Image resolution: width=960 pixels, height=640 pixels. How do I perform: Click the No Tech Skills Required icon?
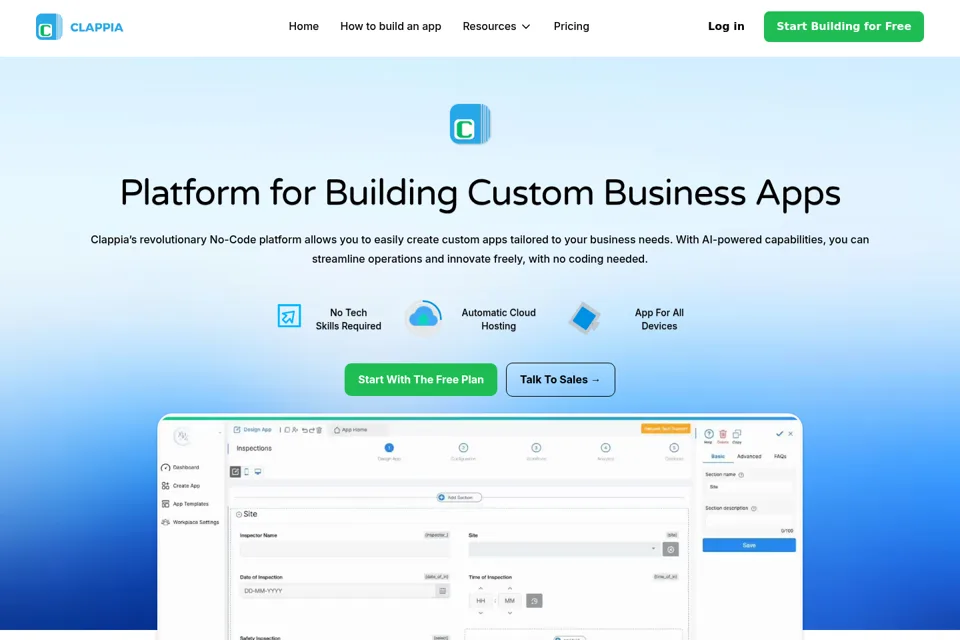pyautogui.click(x=289, y=316)
